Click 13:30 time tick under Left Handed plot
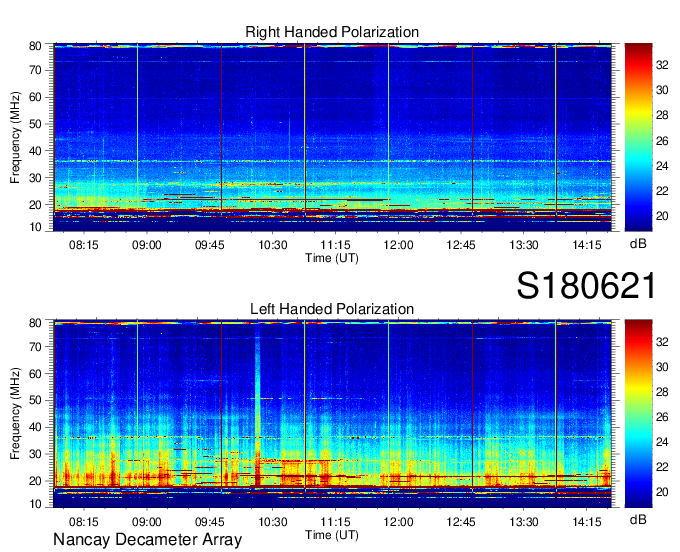 click(x=524, y=522)
